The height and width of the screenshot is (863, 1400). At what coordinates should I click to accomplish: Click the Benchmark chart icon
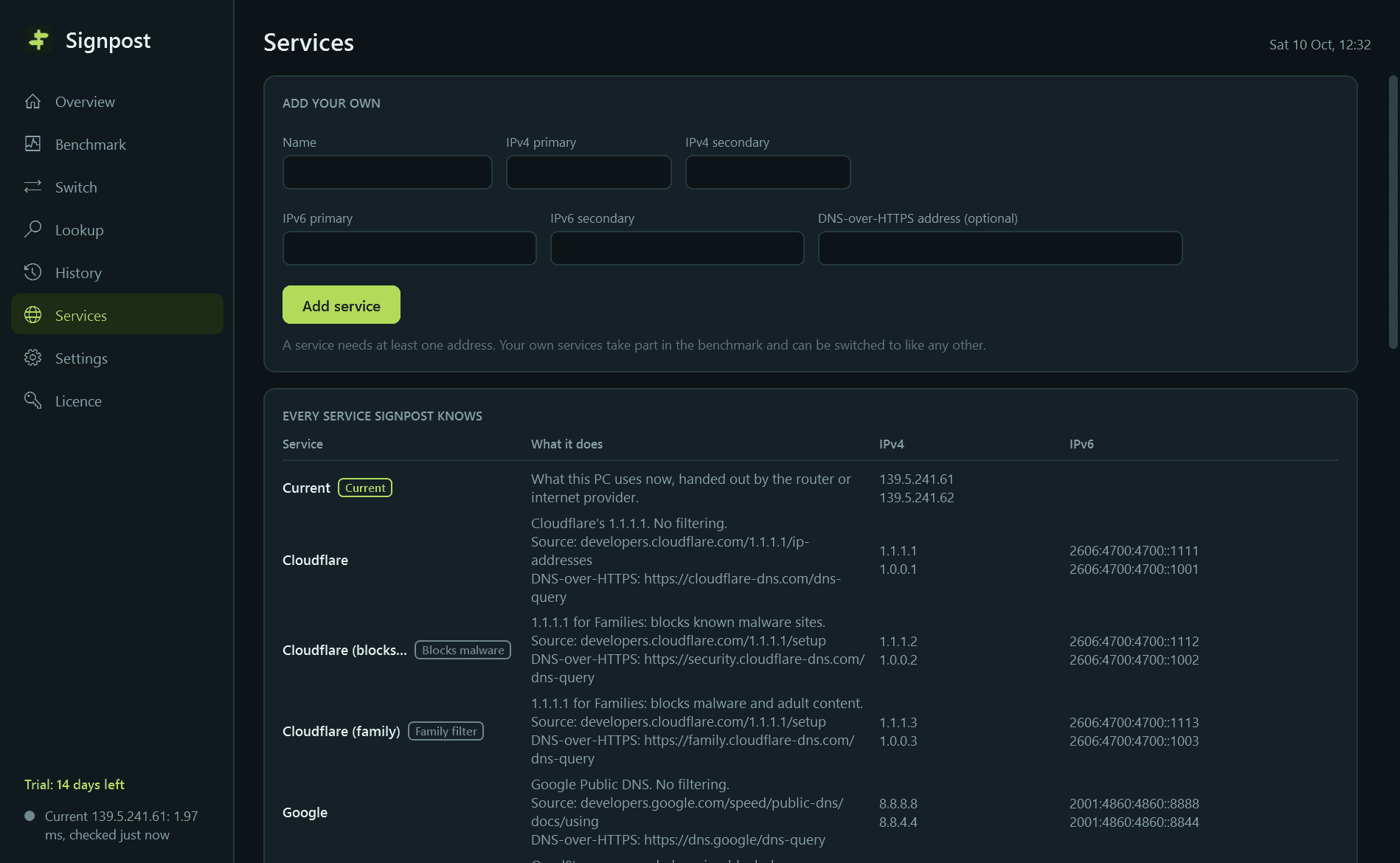click(32, 145)
